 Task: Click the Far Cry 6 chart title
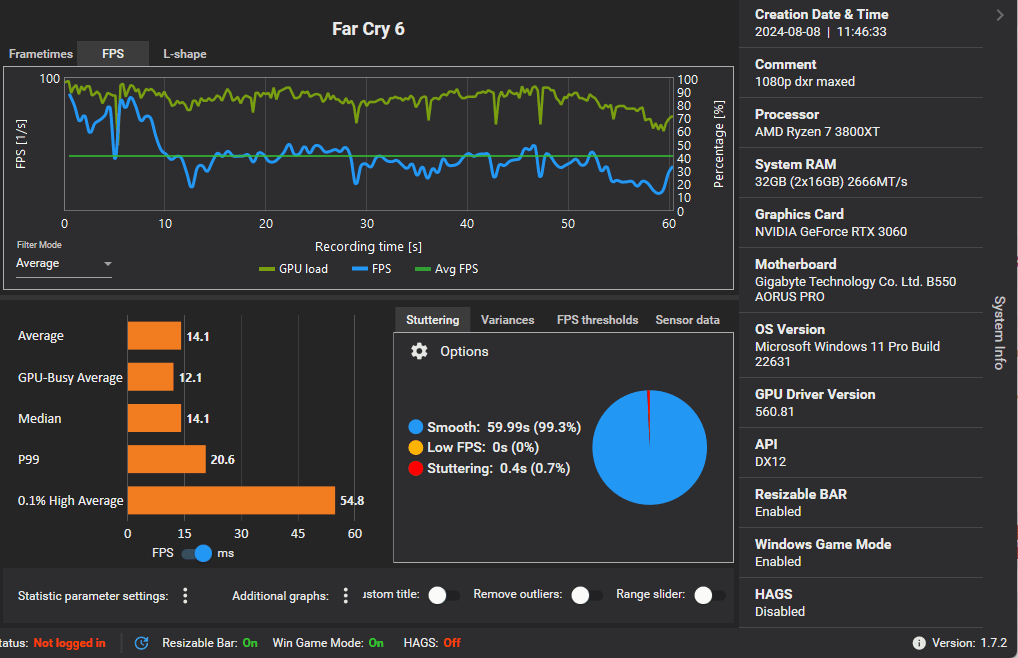[x=368, y=29]
